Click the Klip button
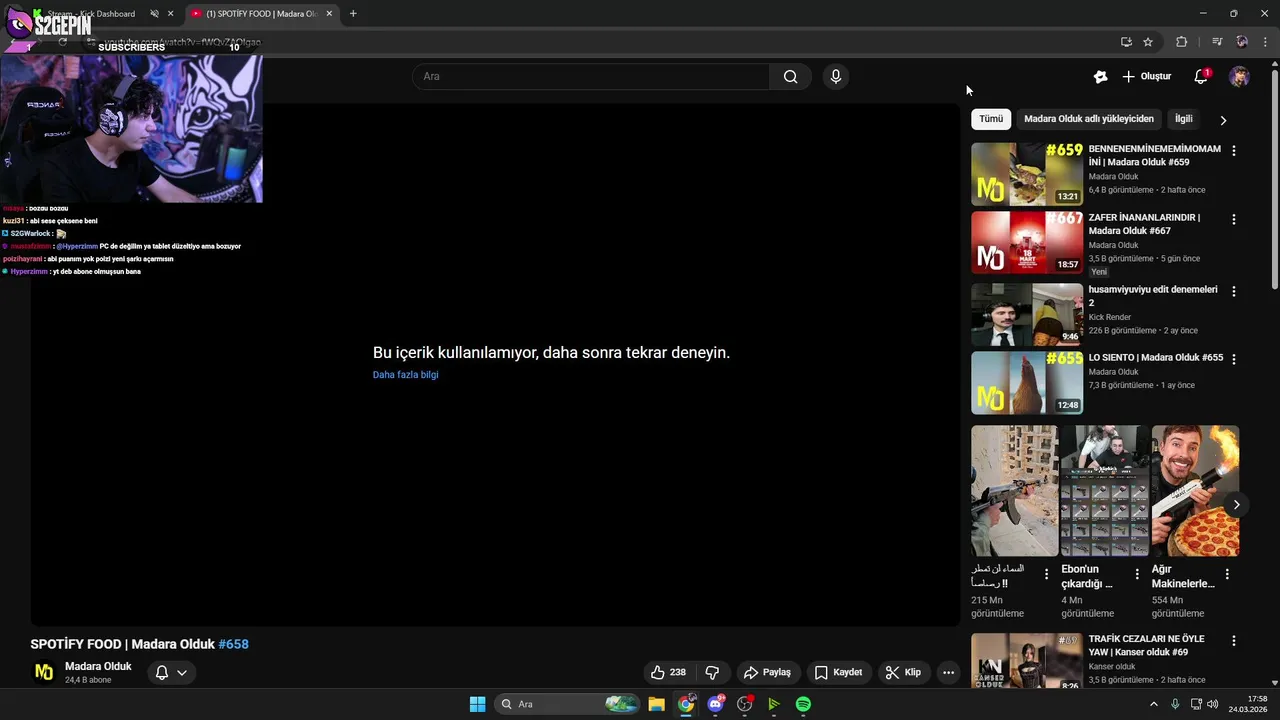 (903, 673)
